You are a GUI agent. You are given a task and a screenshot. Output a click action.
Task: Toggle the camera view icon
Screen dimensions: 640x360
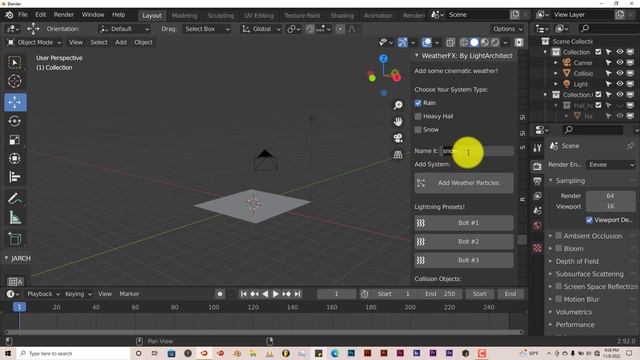[x=398, y=138]
